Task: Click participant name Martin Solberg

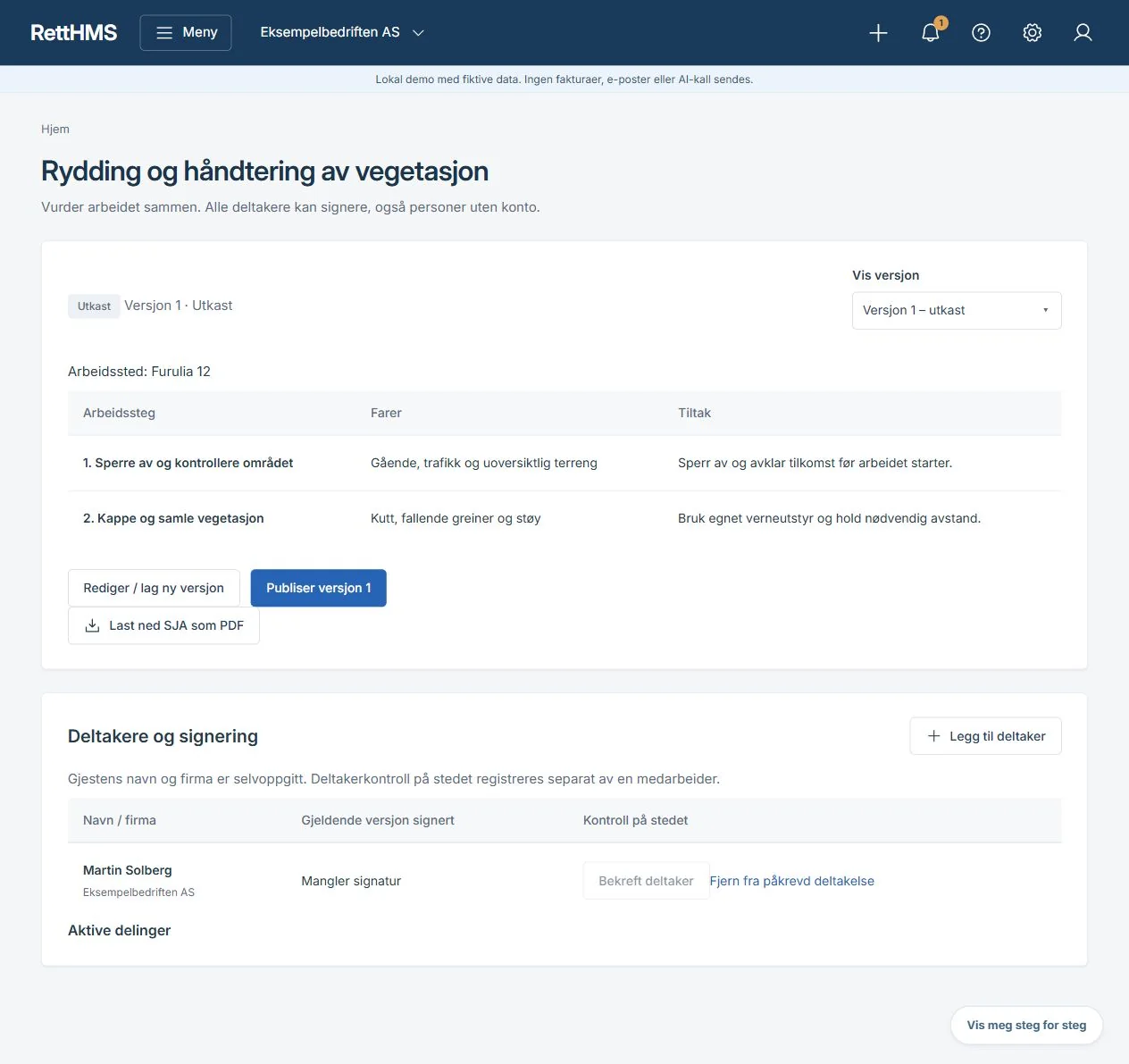Action: tap(128, 870)
